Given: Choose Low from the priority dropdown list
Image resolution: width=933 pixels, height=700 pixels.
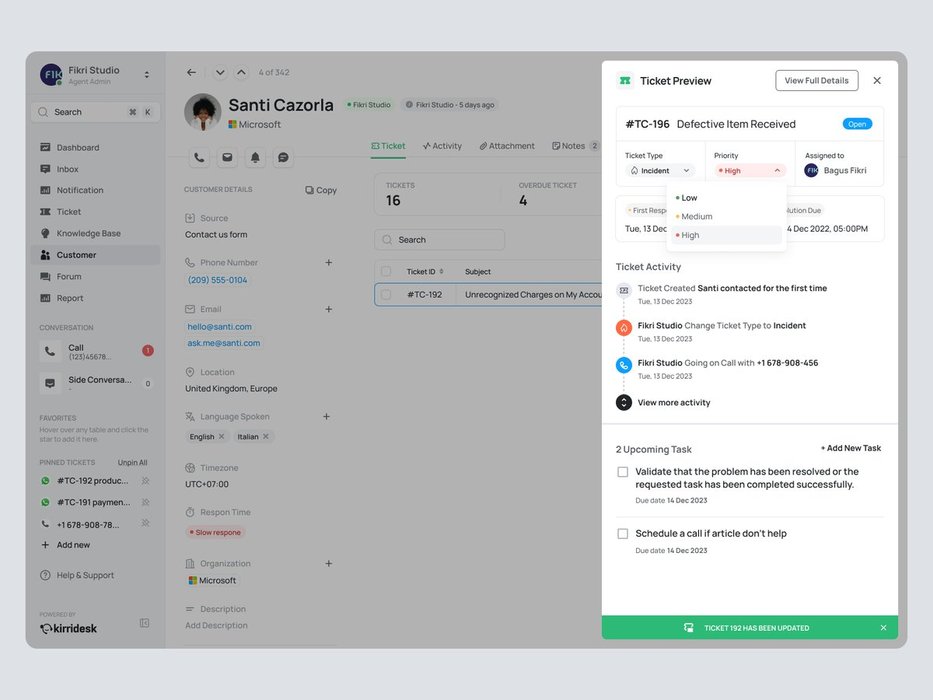Looking at the screenshot, I should pyautogui.click(x=689, y=198).
